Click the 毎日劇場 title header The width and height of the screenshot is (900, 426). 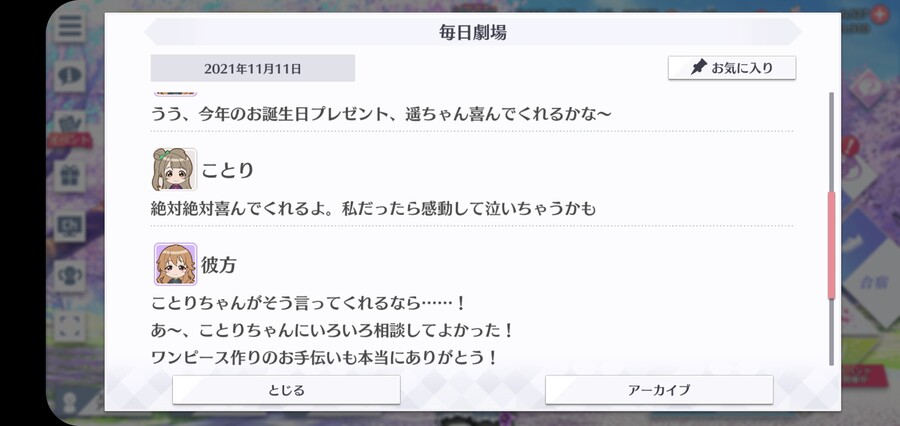472,32
